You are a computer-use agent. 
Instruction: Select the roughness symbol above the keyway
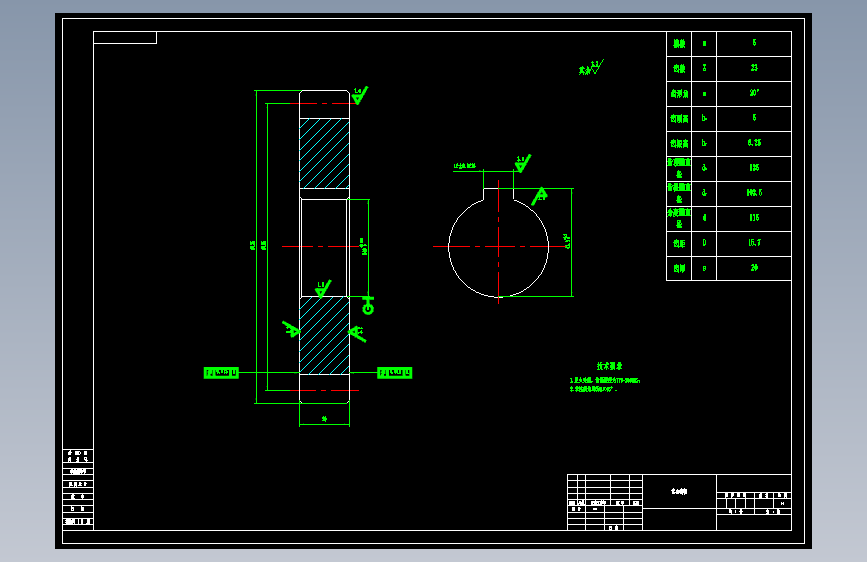pos(522,163)
